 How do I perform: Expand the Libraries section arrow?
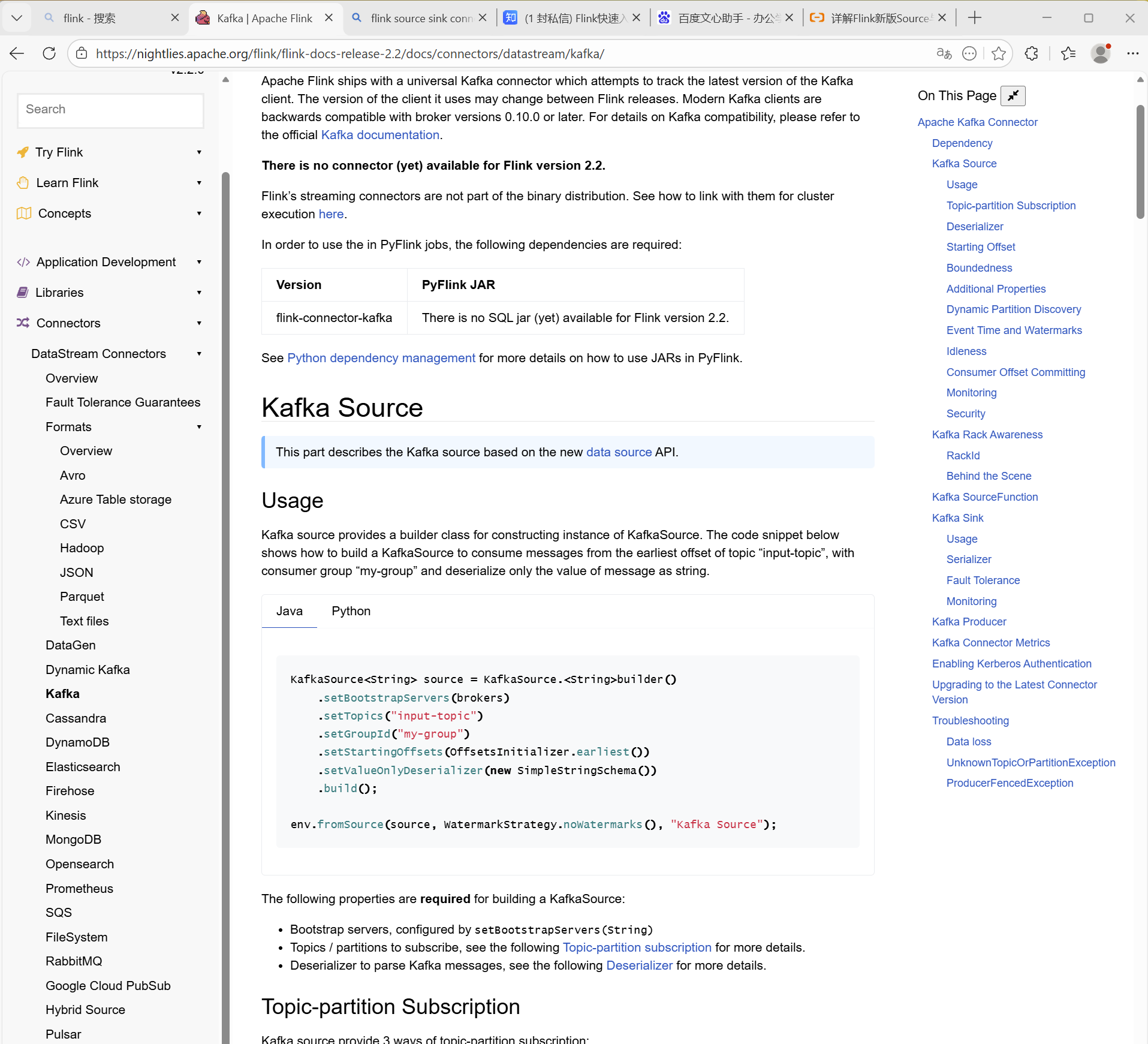tap(199, 293)
